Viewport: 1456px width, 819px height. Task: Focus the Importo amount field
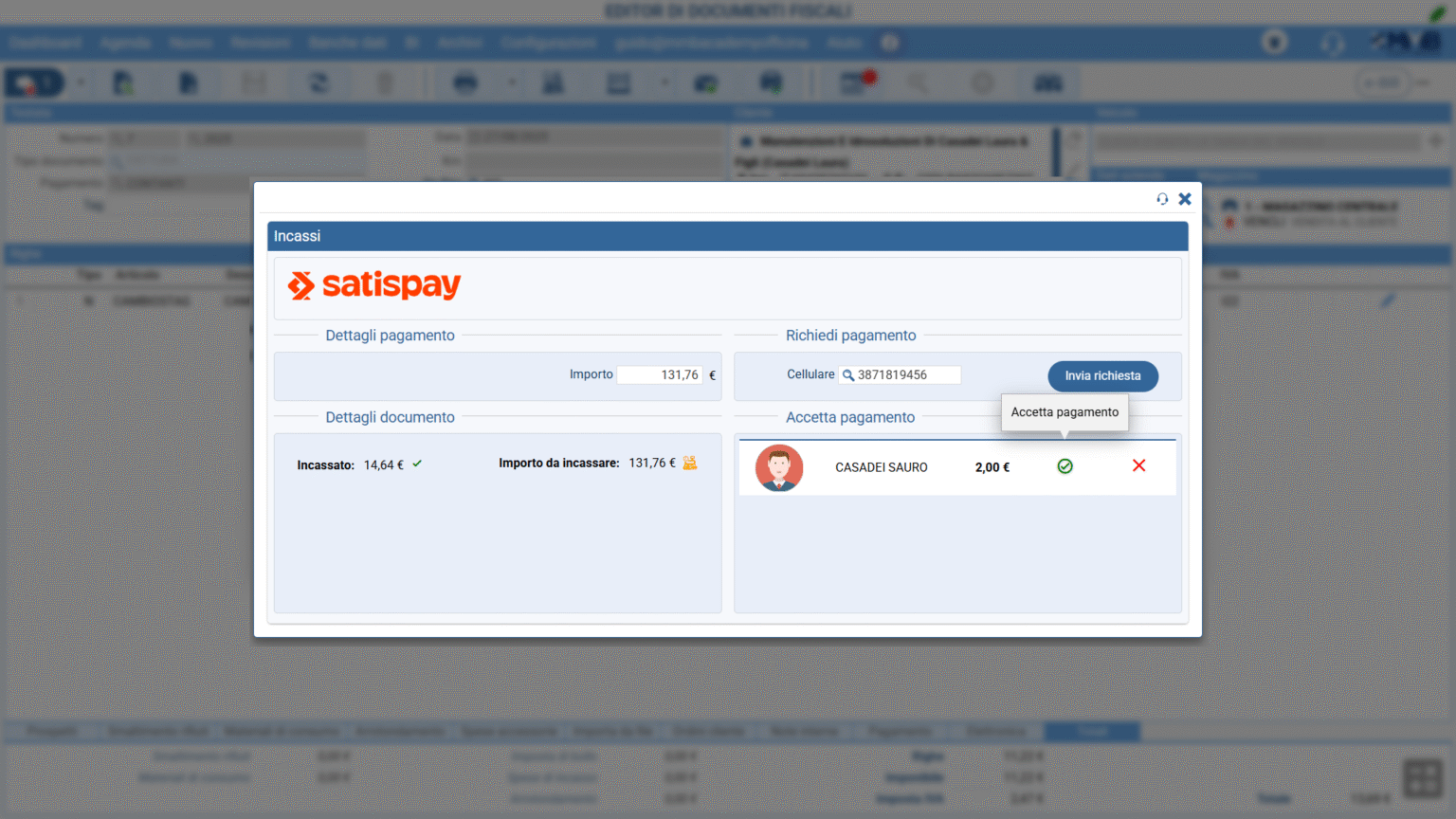click(x=660, y=375)
